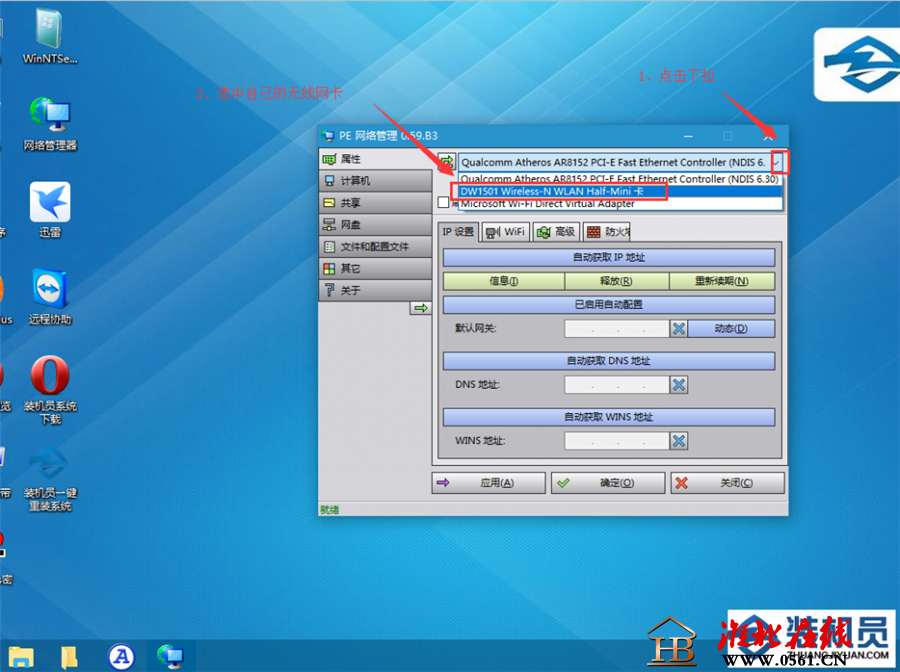The height and width of the screenshot is (672, 900).
Task: Click the round A icon in taskbar
Action: (x=121, y=657)
